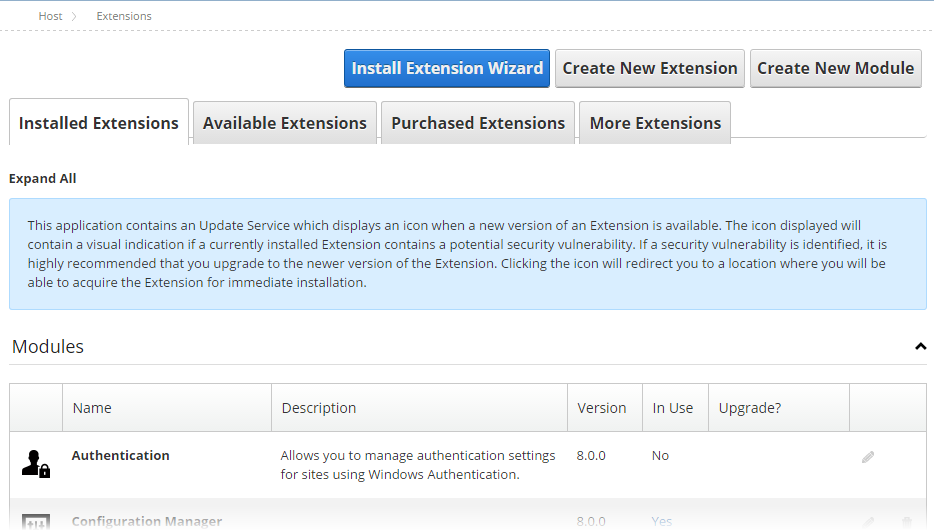Switch to Available Extensions tab
Viewport: 934px width, 531px height.
[285, 123]
